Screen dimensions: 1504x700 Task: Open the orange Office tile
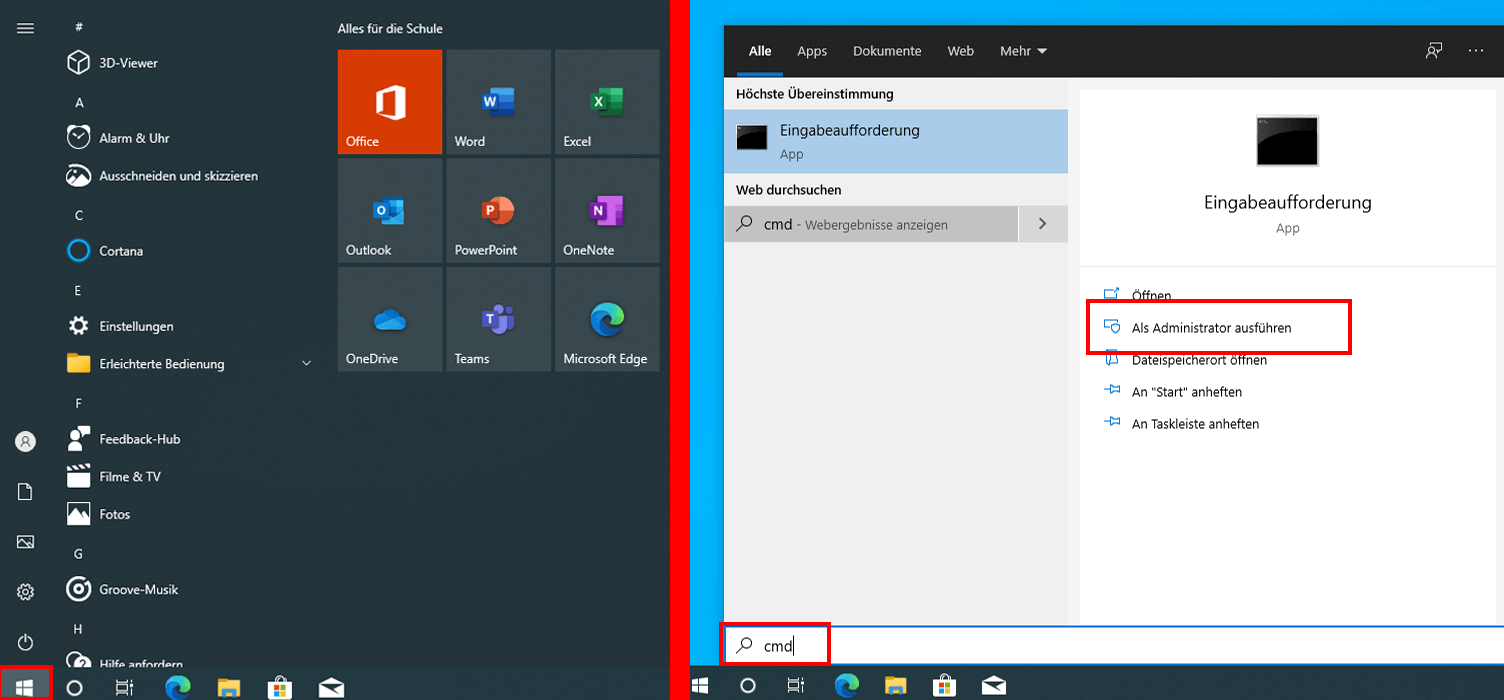tap(389, 102)
